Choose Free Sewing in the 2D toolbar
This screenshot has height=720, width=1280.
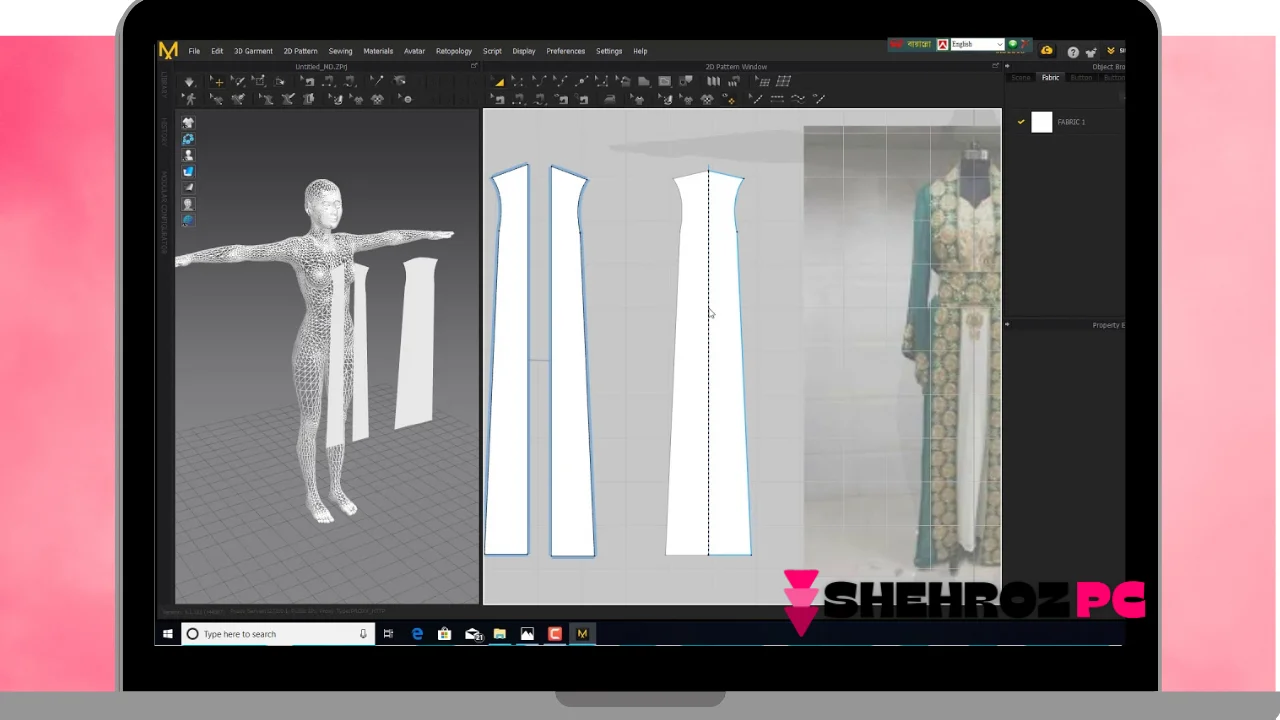coord(539,99)
